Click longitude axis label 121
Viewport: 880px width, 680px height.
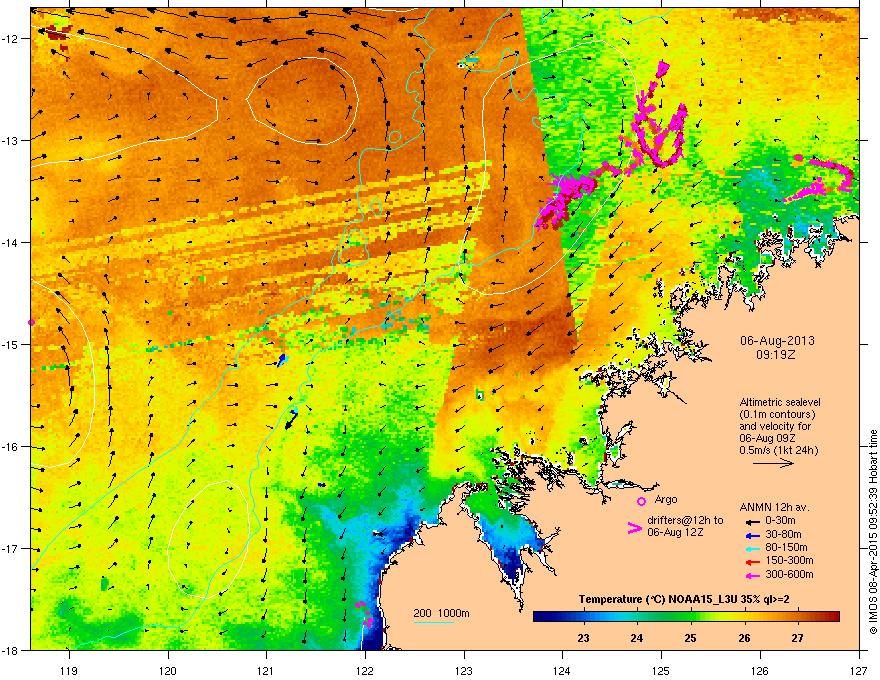pos(266,670)
